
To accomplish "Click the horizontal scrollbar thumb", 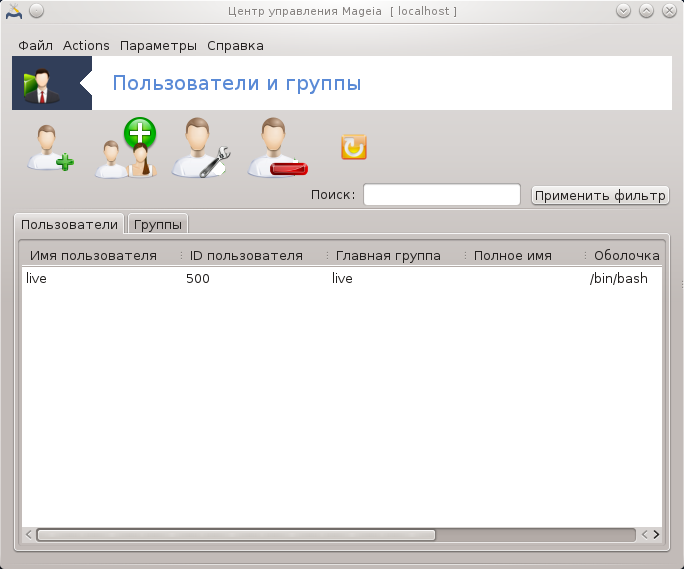I will pyautogui.click(x=236, y=535).
